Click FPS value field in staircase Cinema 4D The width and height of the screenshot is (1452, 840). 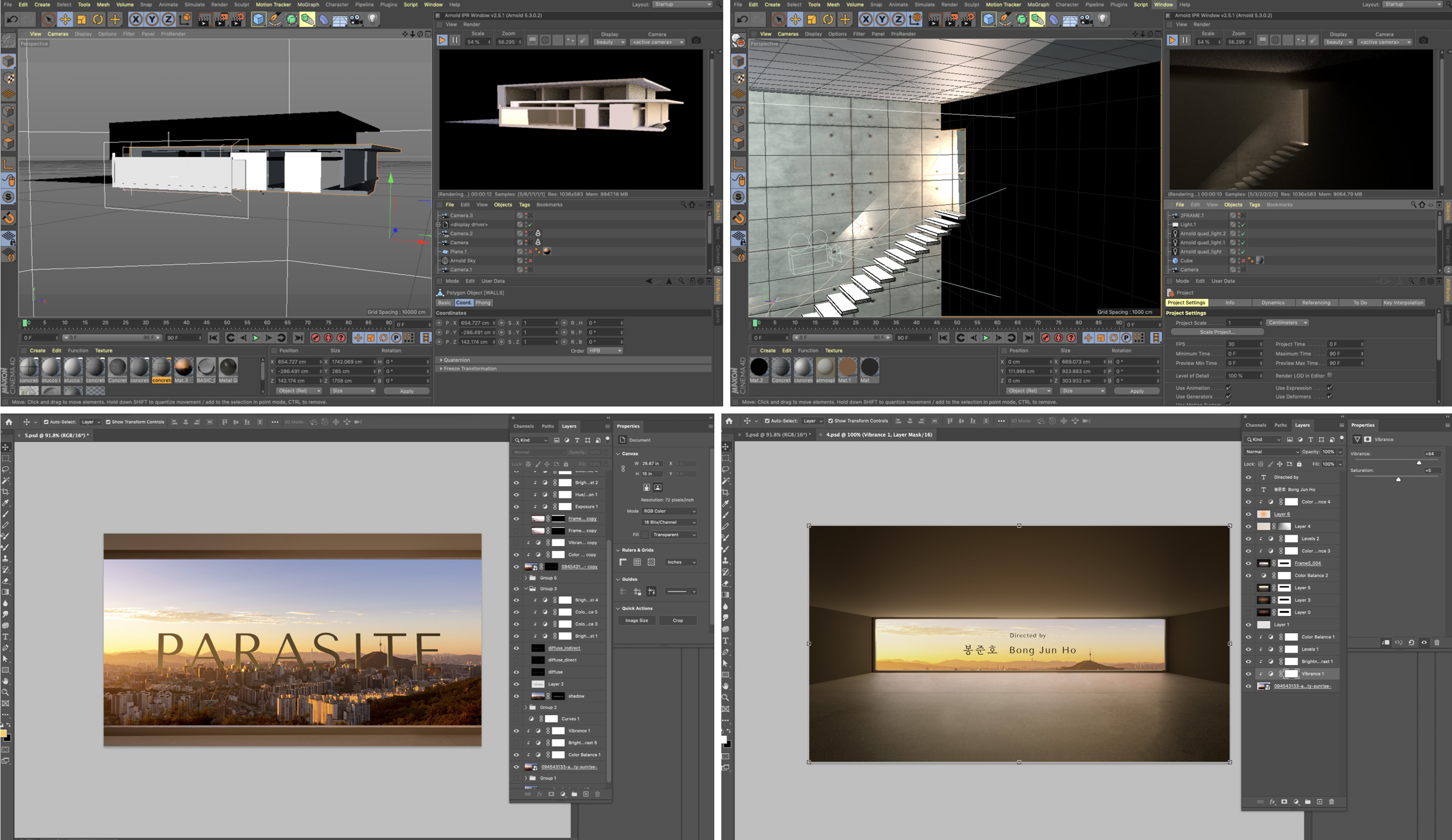[x=1245, y=344]
